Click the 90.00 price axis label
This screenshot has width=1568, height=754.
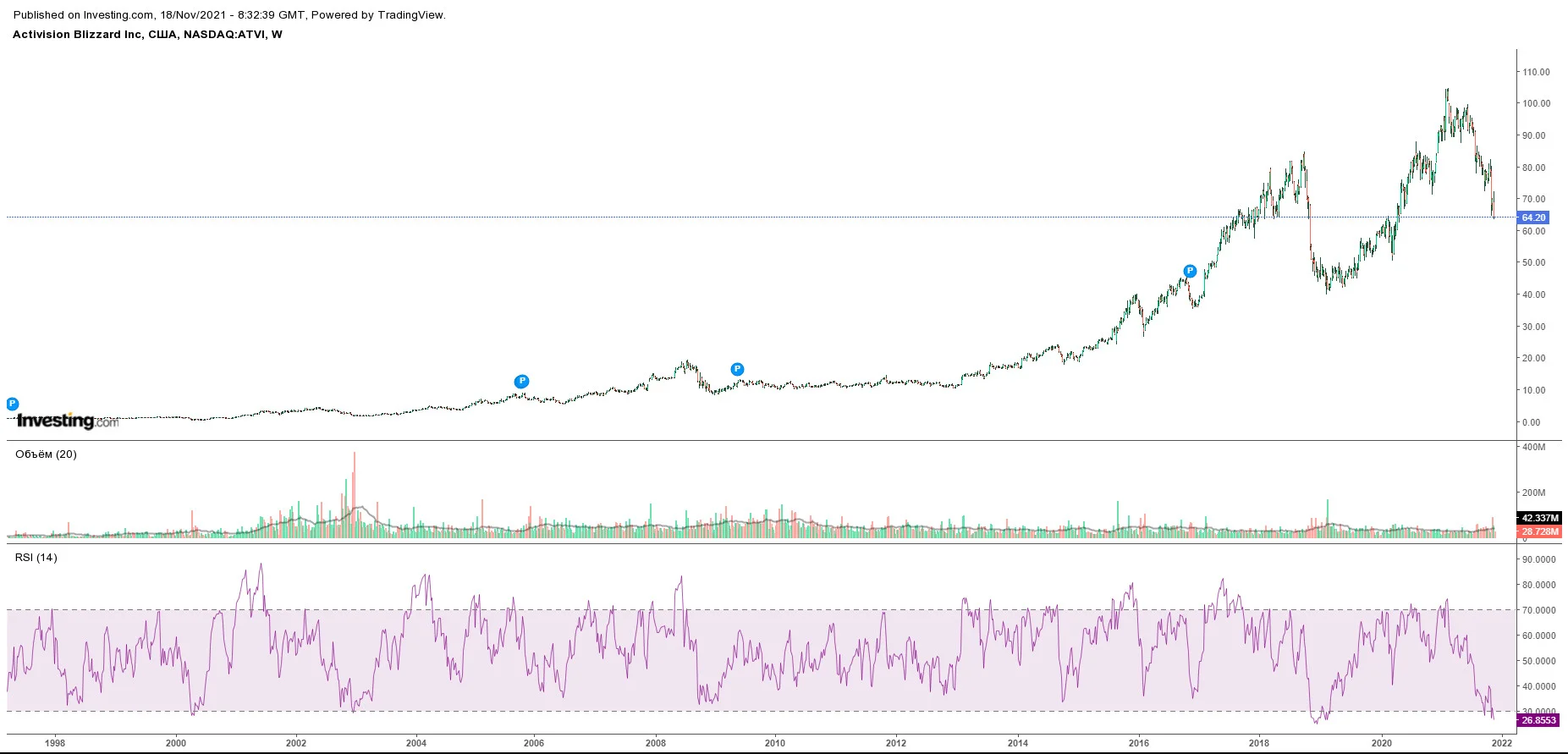[x=1534, y=135]
